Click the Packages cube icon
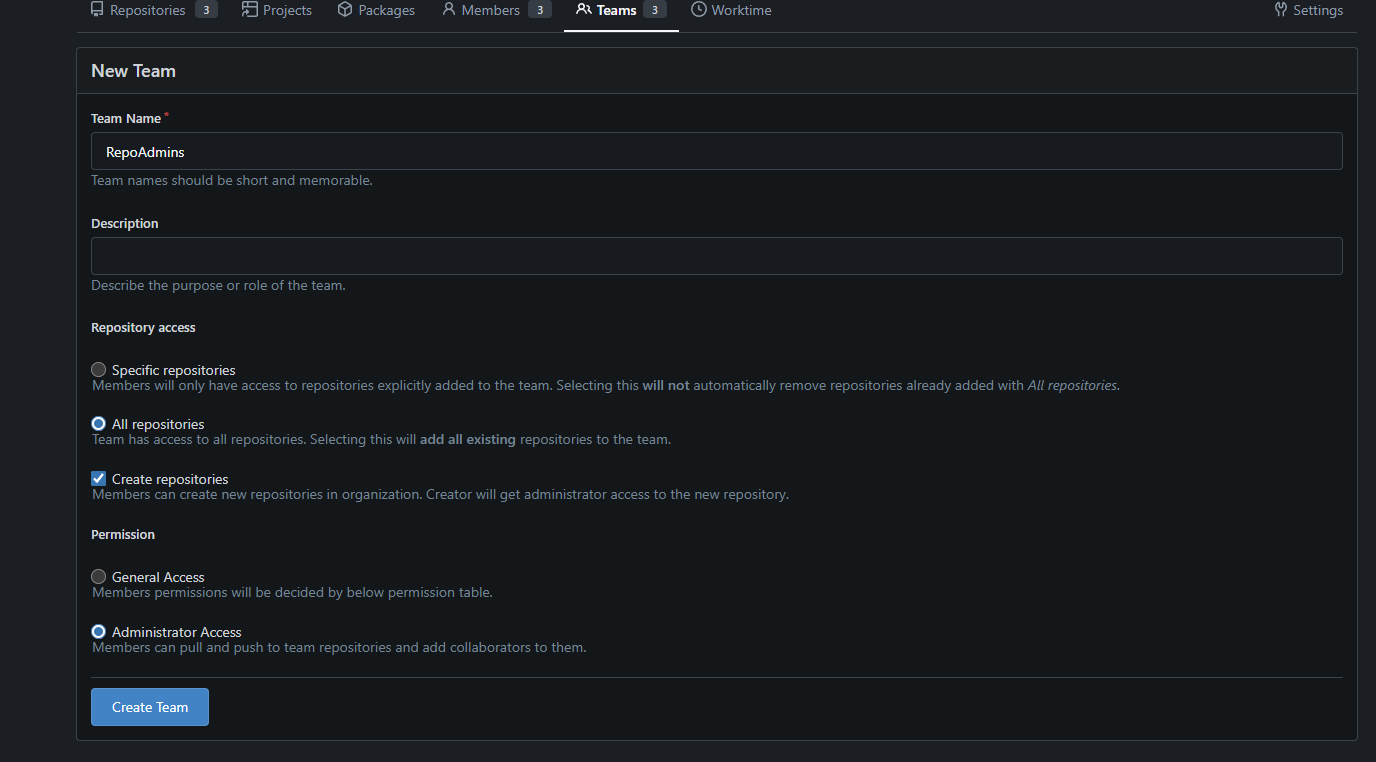Screen dimensions: 1376x762 coord(345,10)
